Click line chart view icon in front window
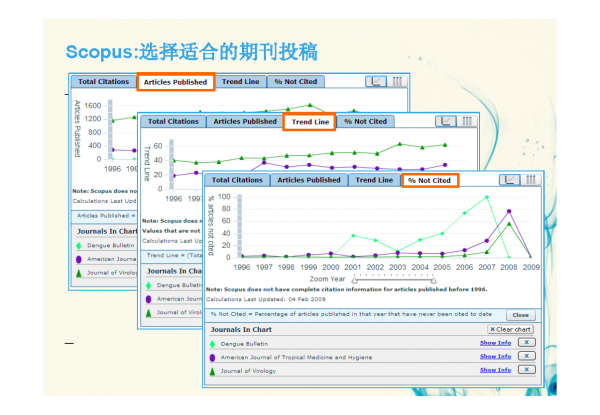The height and width of the screenshot is (415, 600). [x=510, y=180]
